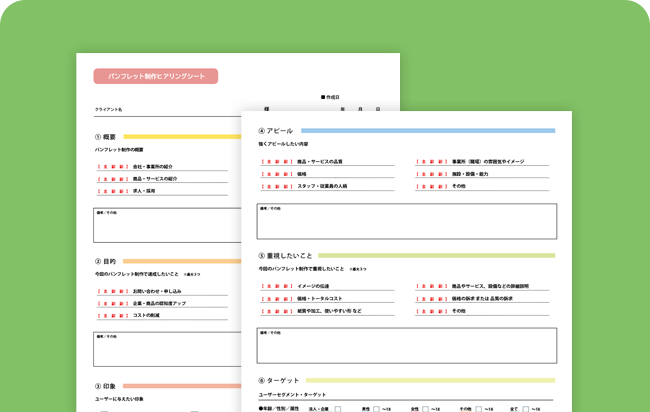Viewport: 650px width, 412px height.
Task: Select the bracket box beside 企業・商品の認知度アップ
Action: [x=112, y=303]
